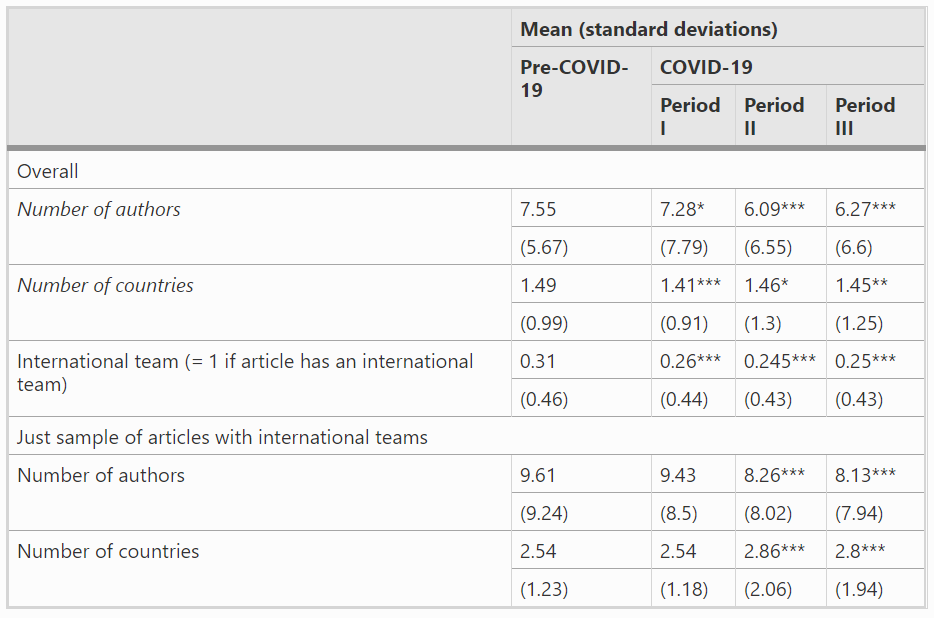The image size is (934, 618).
Task: Click the Period II column header
Action: [774, 116]
